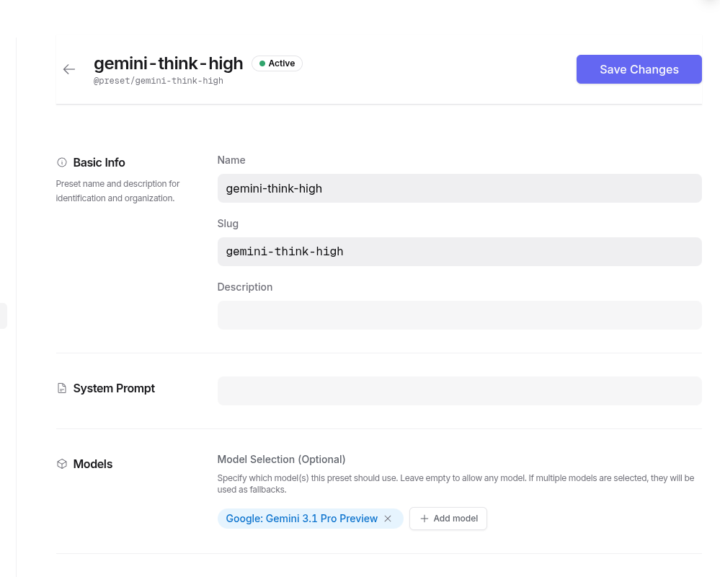The height and width of the screenshot is (577, 720).
Task: Click the Model Selection (Optional) label
Action: (x=281, y=460)
